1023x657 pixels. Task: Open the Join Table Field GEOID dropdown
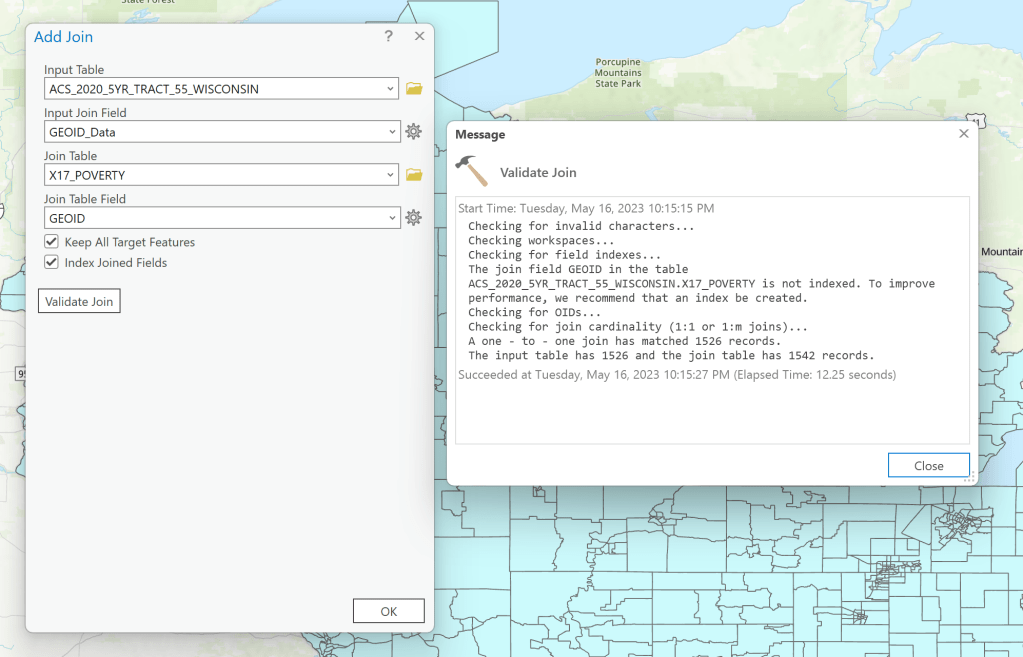[x=391, y=218]
